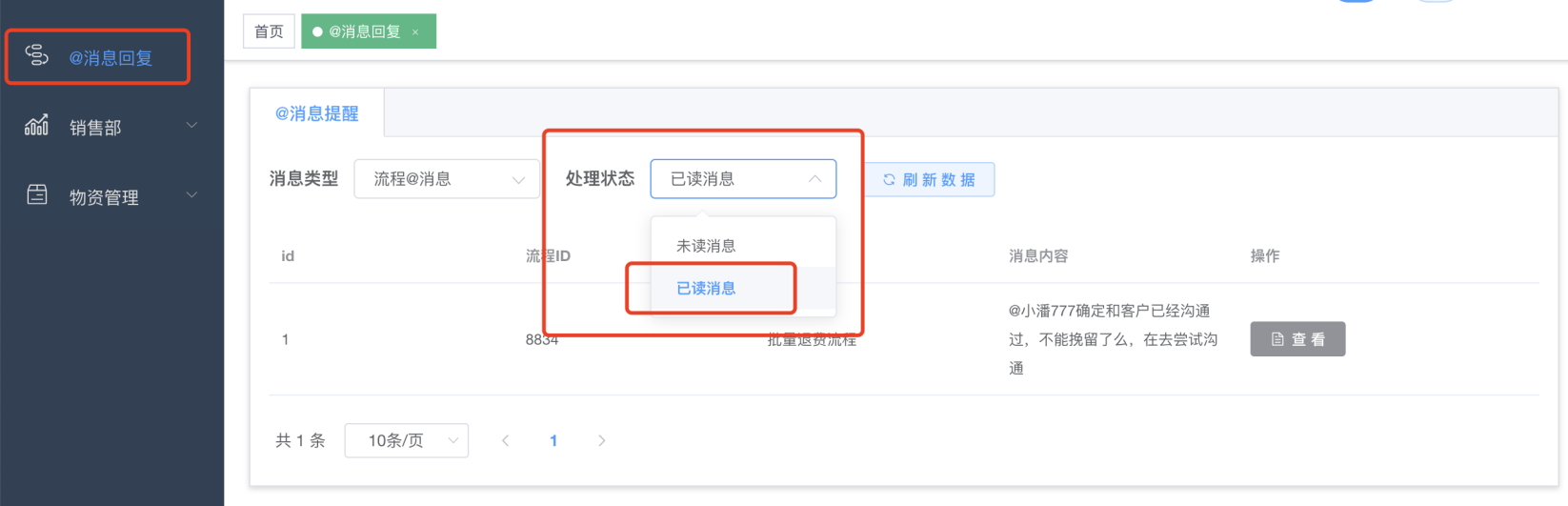Collapse the 处理状态 dropdown
Viewport: 1568px width, 506px height.
814,179
